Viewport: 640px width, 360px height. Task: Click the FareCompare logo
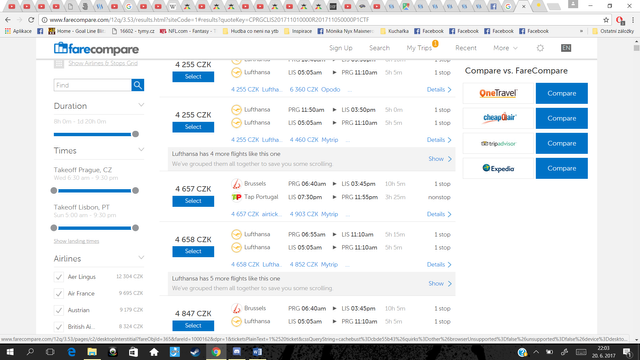click(96, 49)
